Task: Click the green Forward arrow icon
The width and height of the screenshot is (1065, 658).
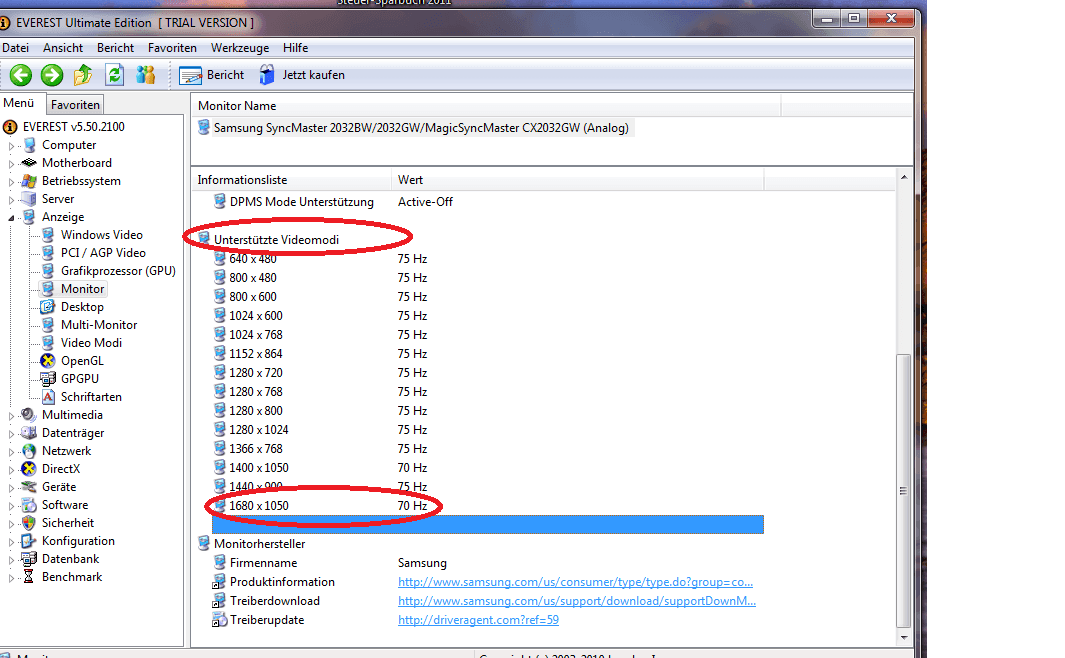Action: [x=52, y=75]
